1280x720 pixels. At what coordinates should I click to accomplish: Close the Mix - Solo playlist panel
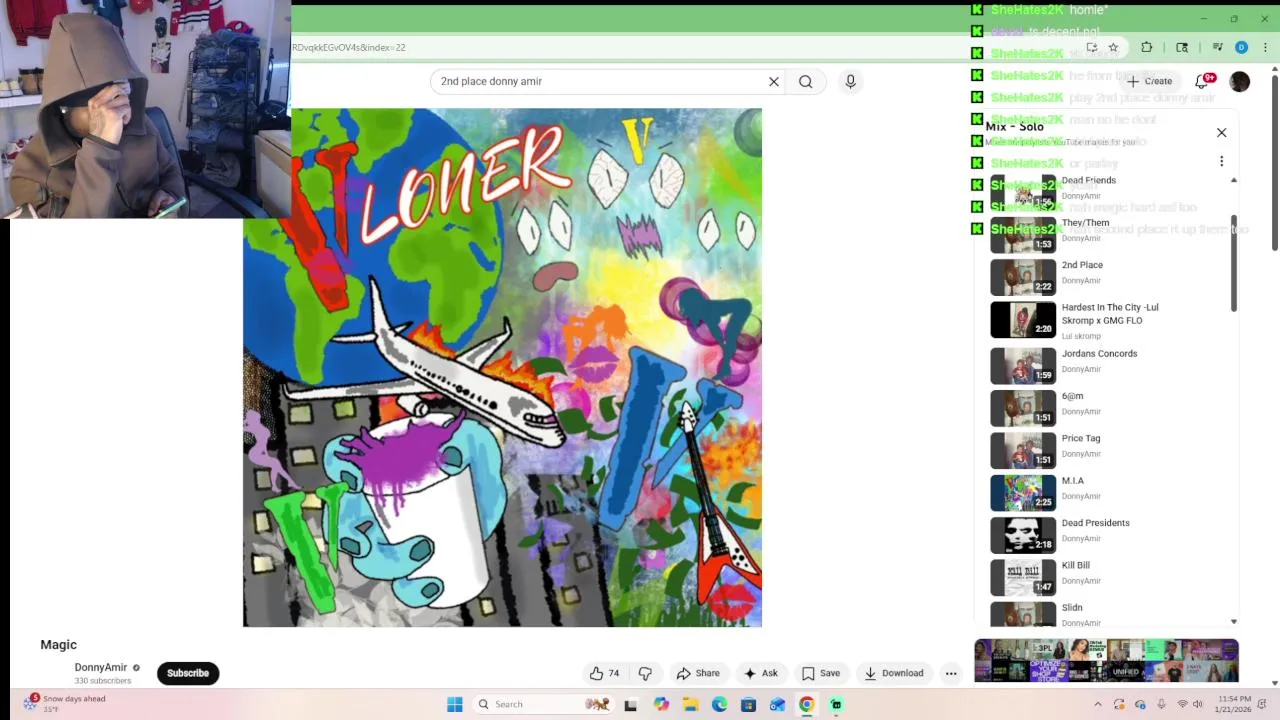tap(1221, 132)
